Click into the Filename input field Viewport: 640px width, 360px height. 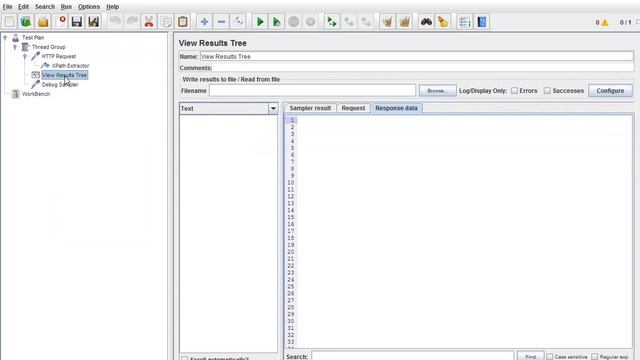[x=313, y=91]
